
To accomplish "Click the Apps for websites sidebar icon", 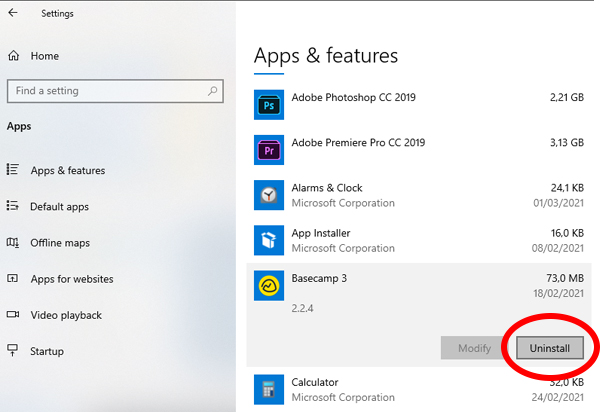I will click(x=12, y=278).
